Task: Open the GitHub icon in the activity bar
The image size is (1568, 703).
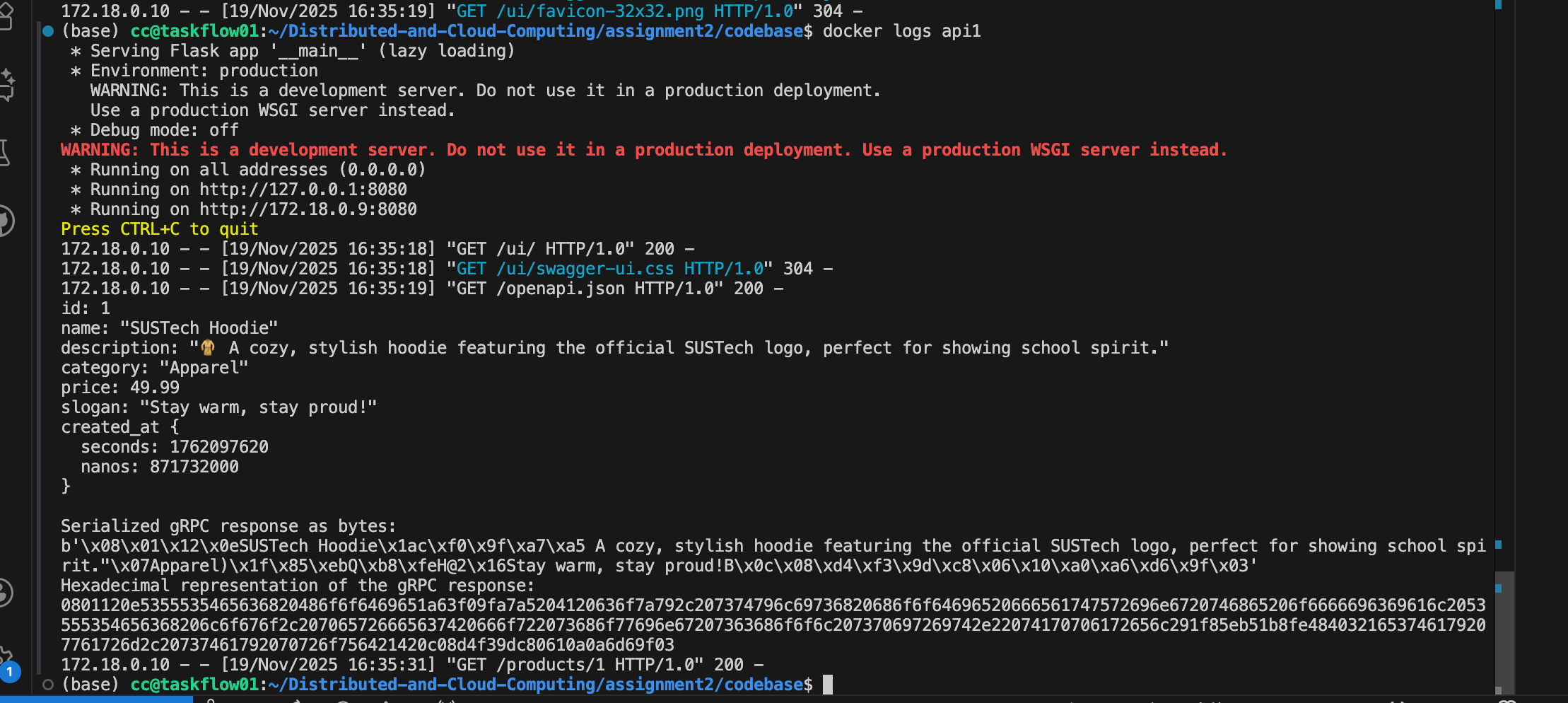Action: [x=6, y=221]
